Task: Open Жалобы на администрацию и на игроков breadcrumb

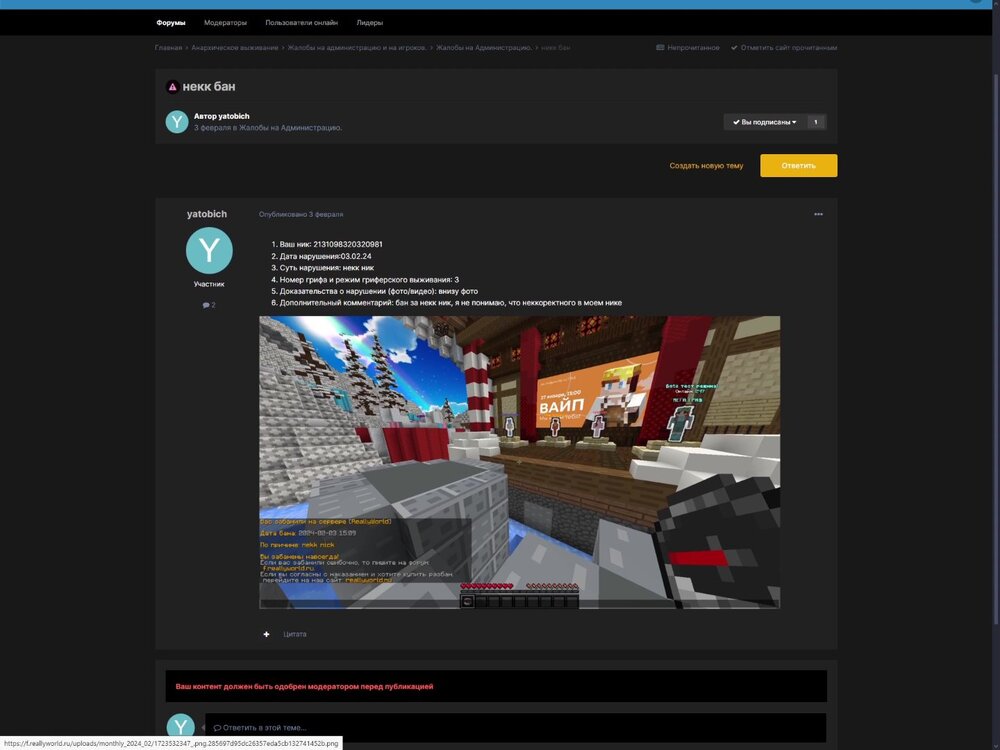Action: (x=357, y=48)
